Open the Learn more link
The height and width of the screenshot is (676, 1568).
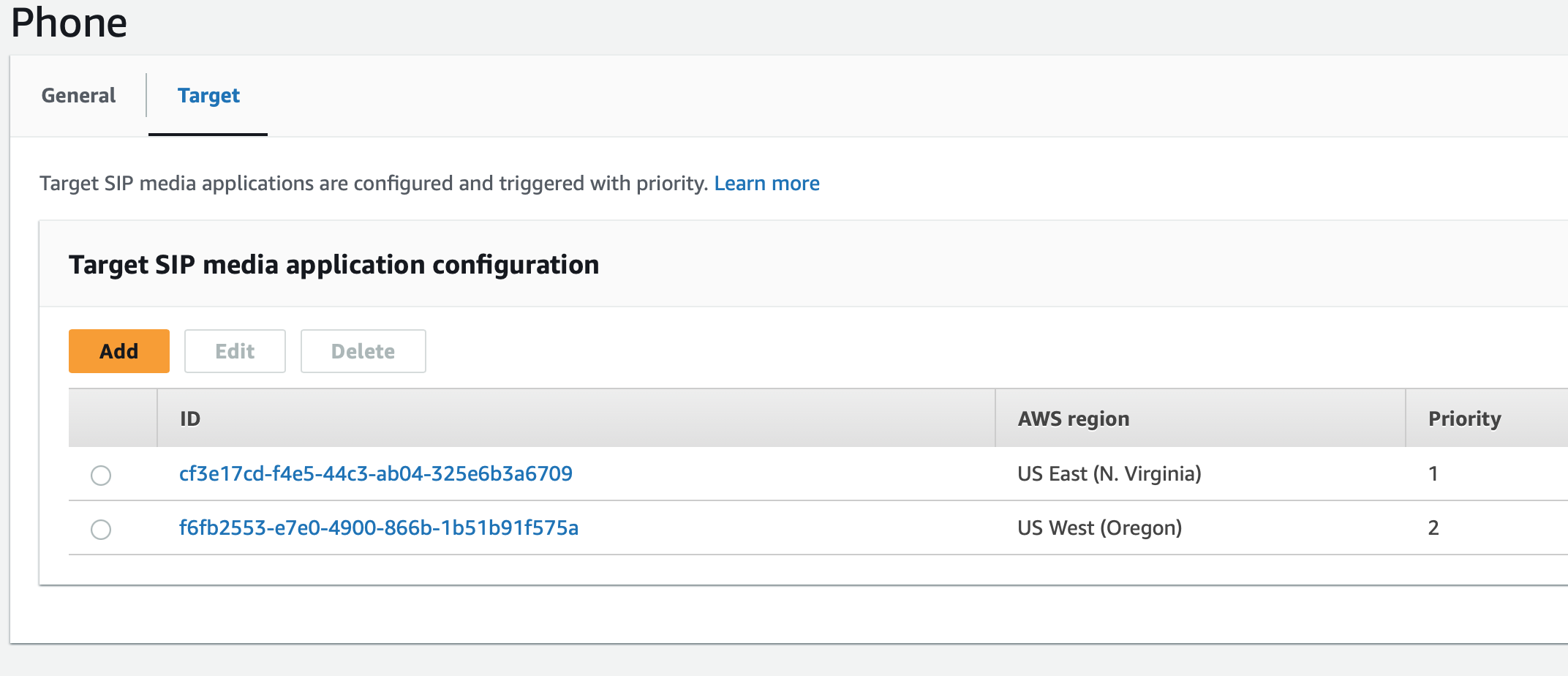766,183
